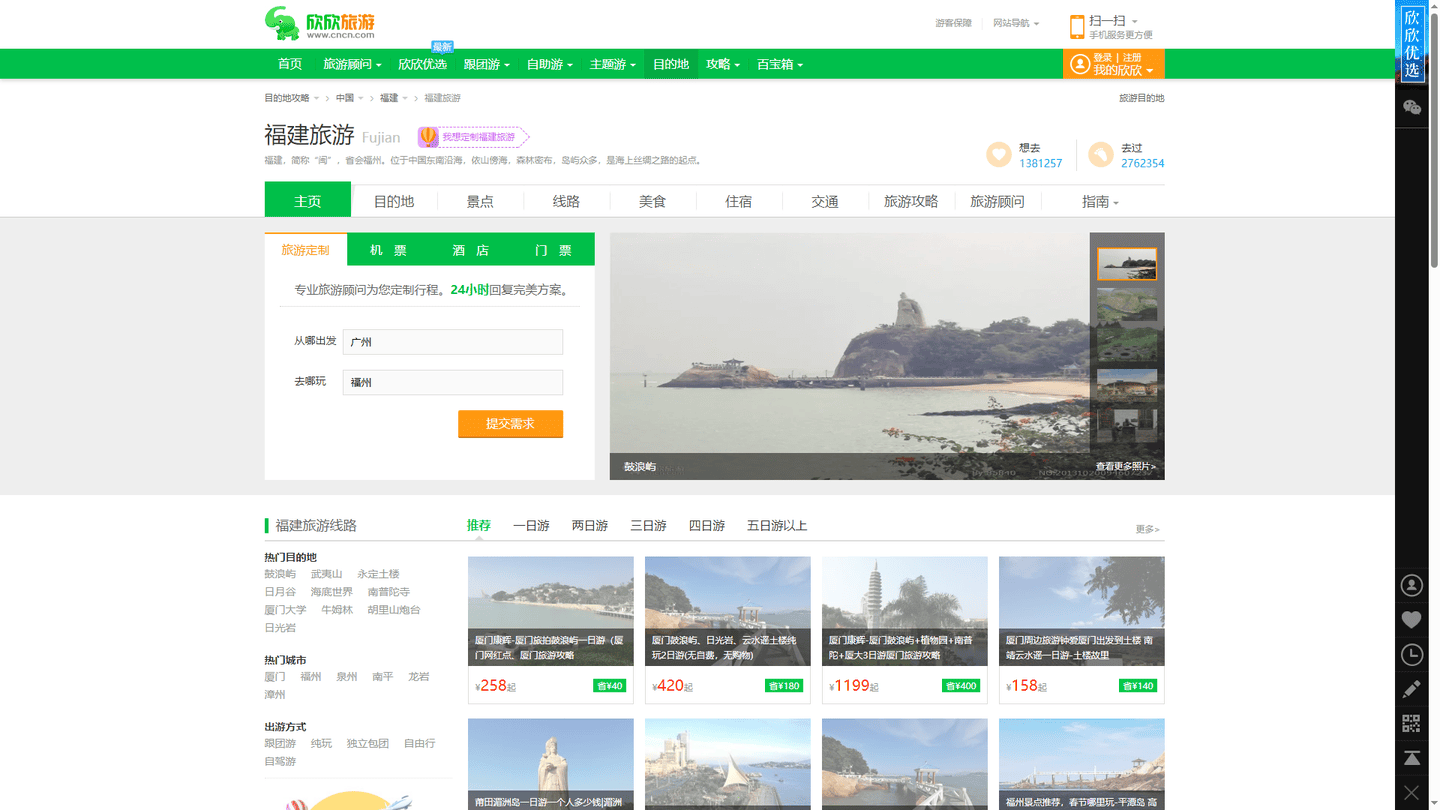
Task: Open the WeChat icon in right sidebar
Action: 1412,107
